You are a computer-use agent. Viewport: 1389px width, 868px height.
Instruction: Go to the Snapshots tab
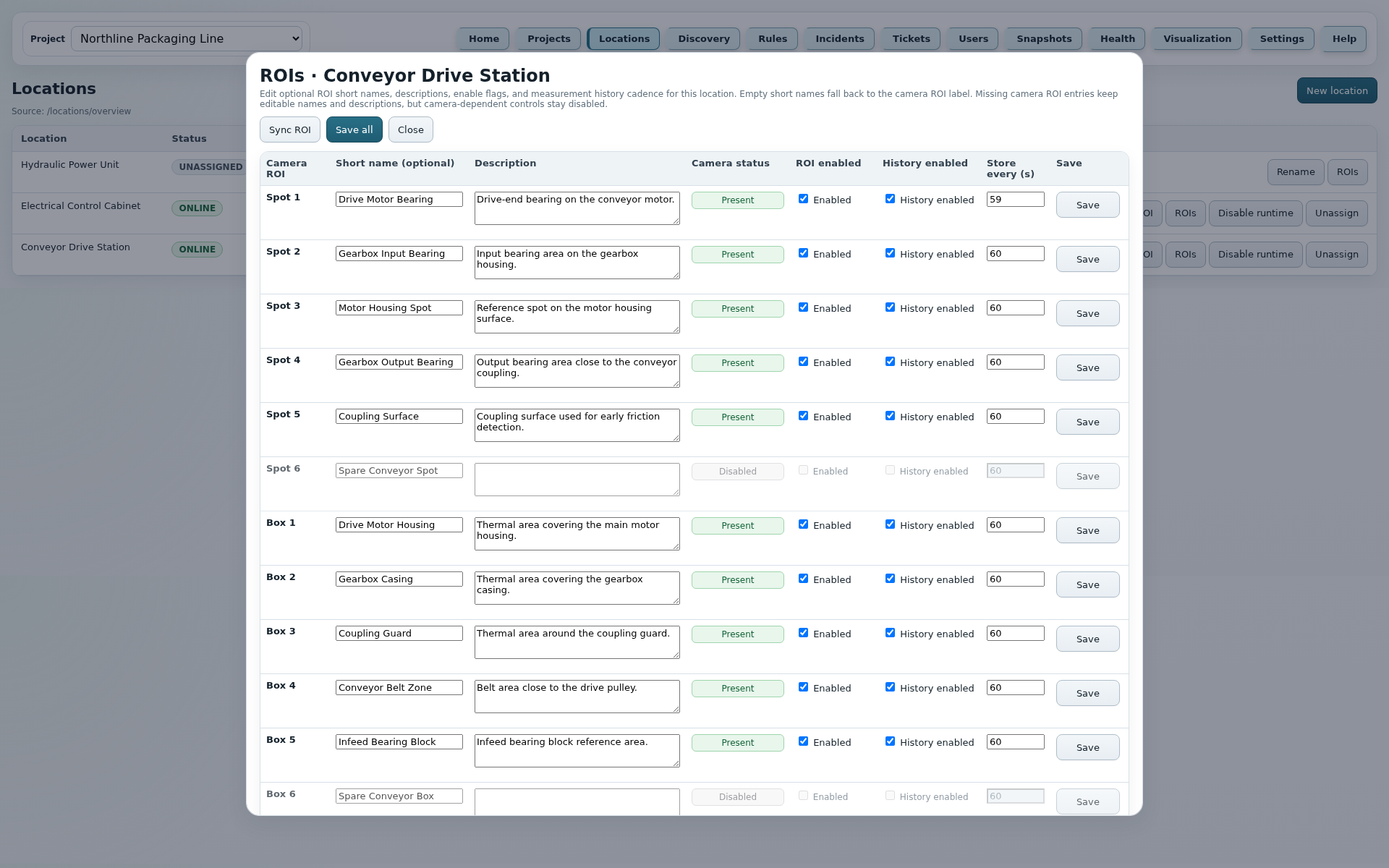(x=1043, y=38)
